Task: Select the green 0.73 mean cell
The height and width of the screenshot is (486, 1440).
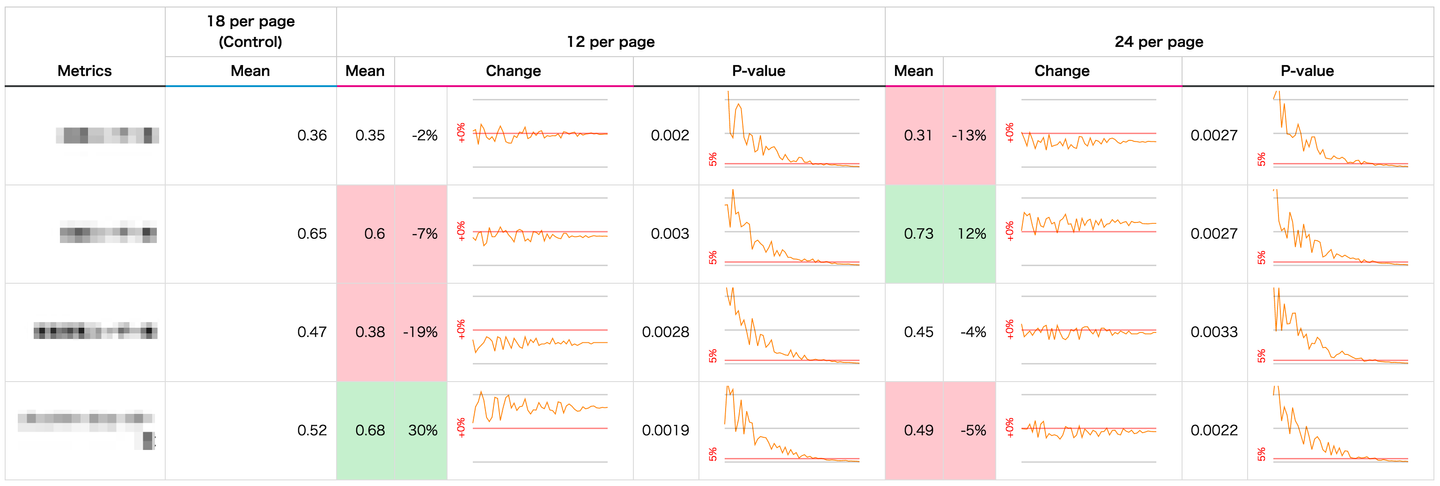Action: (x=914, y=234)
